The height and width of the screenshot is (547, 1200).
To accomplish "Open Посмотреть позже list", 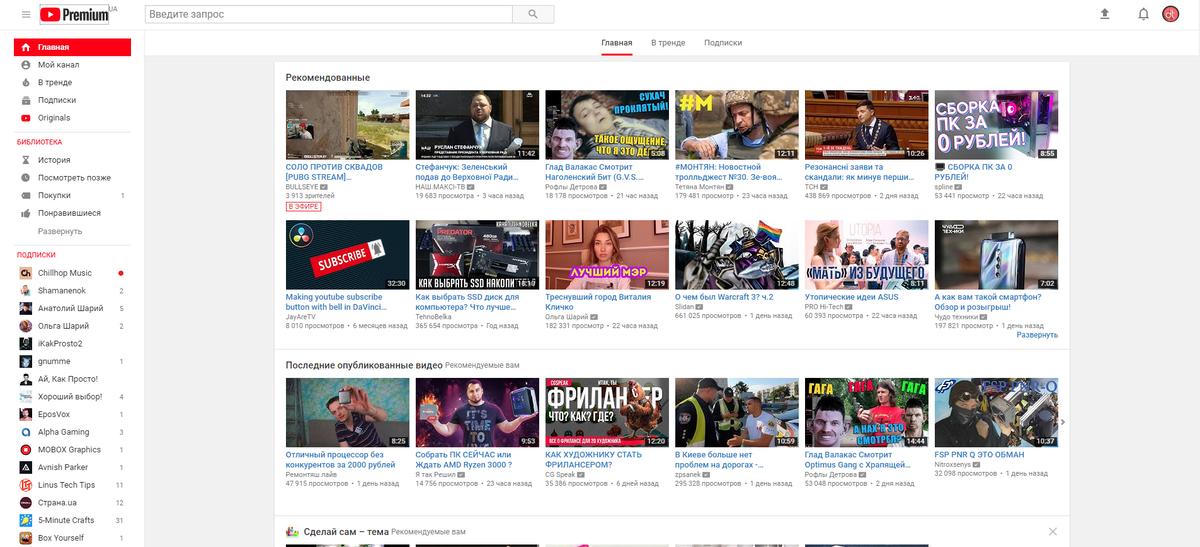I will [72, 178].
